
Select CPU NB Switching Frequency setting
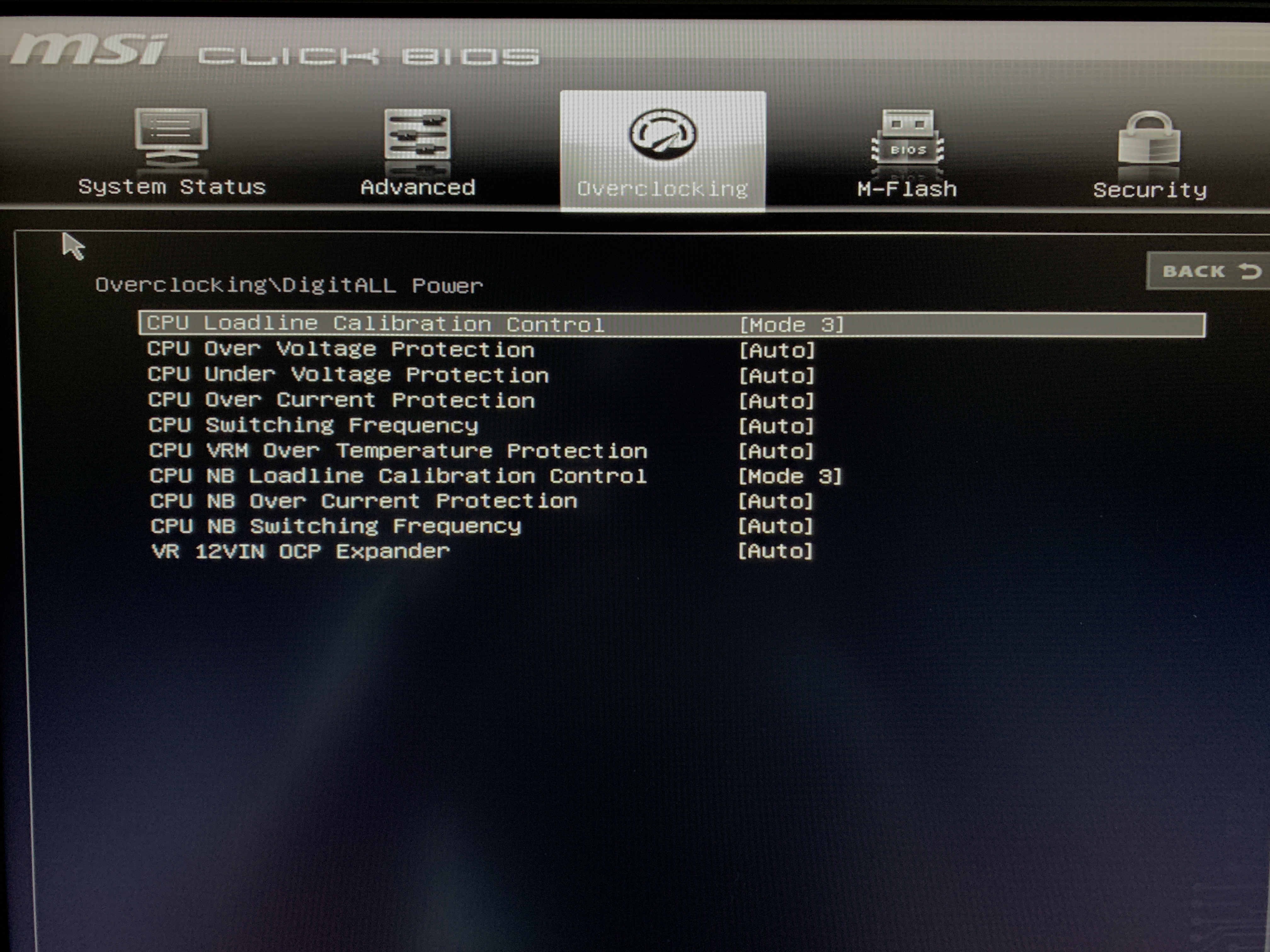(336, 527)
